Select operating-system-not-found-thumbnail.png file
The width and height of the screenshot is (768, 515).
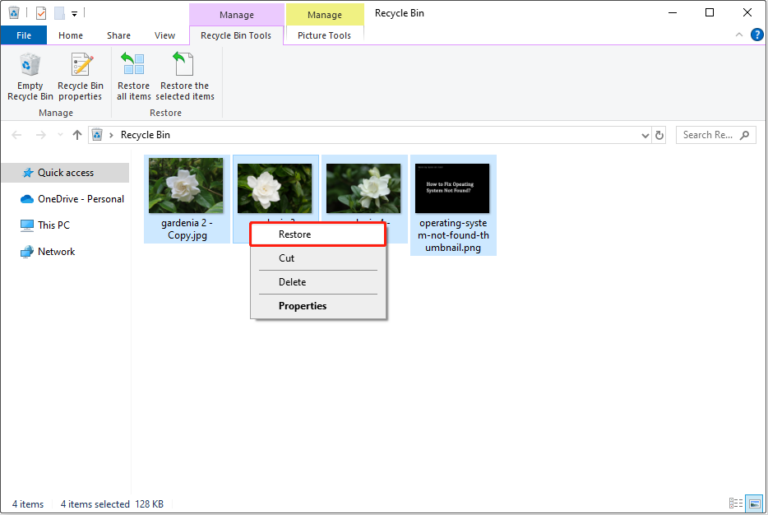pos(453,205)
